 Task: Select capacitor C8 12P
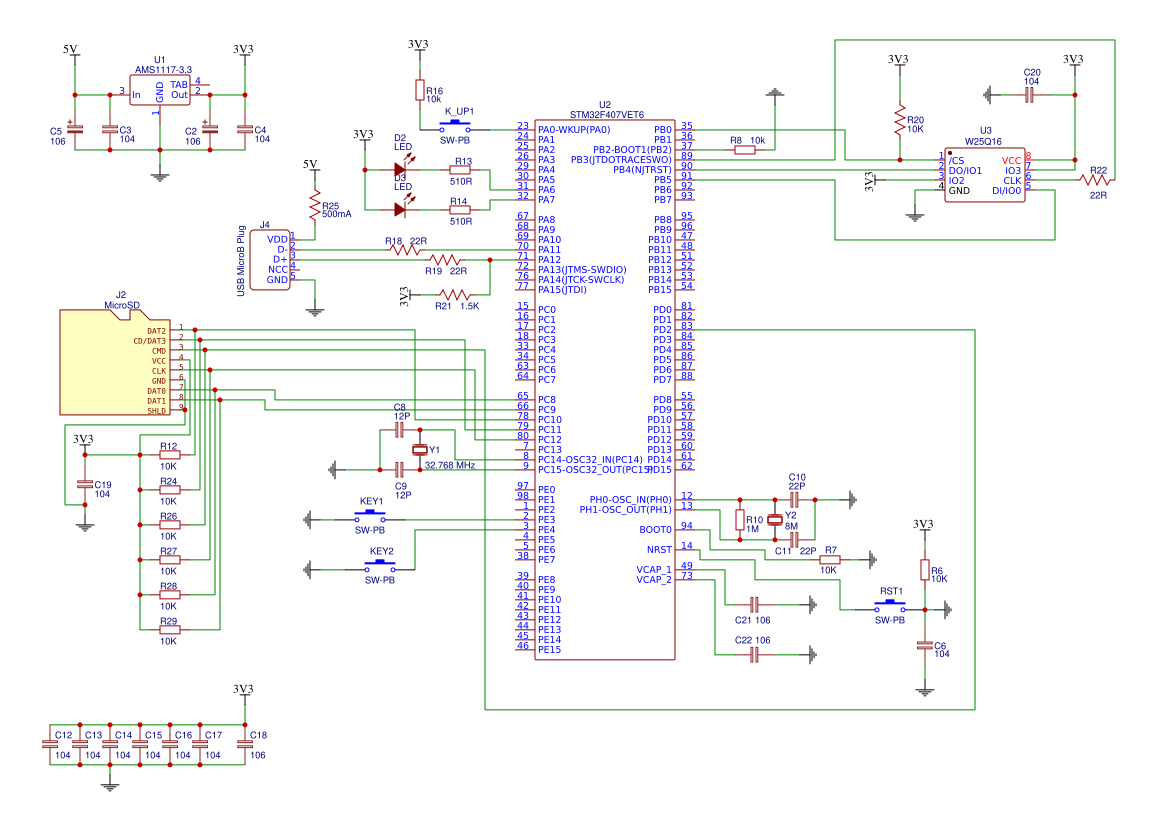click(400, 430)
